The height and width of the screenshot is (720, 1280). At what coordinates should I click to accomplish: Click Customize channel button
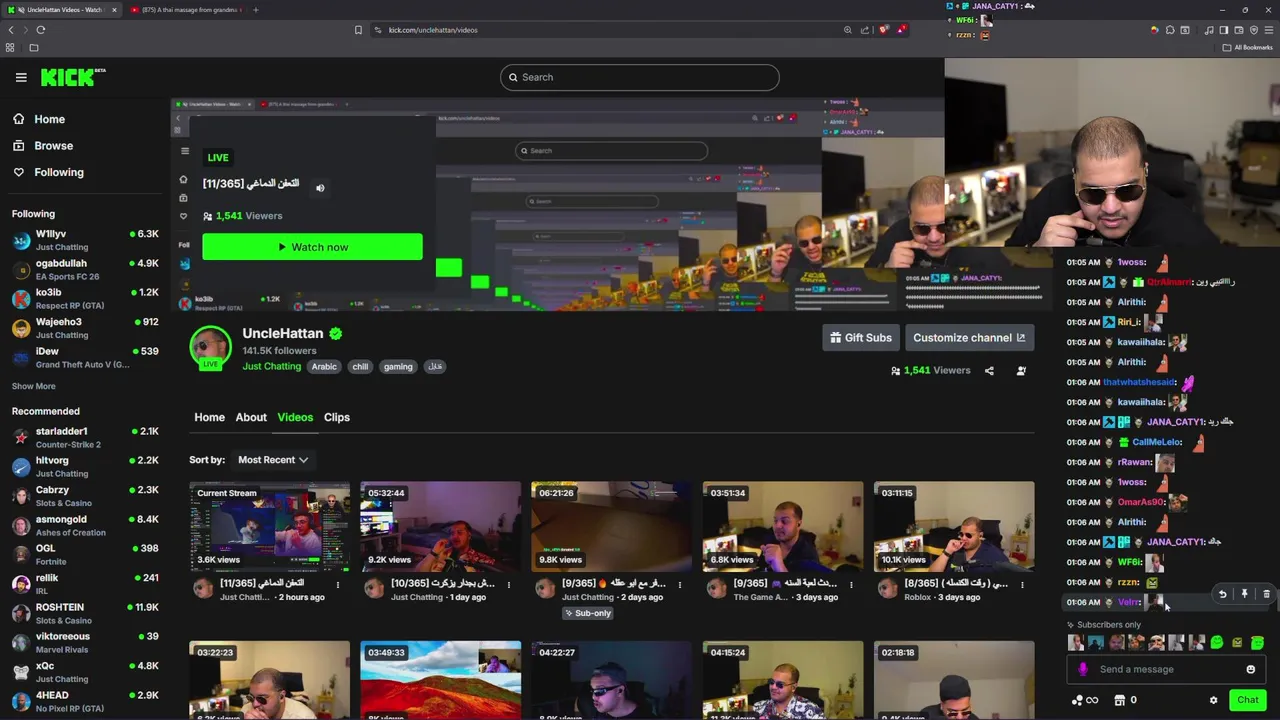point(969,338)
